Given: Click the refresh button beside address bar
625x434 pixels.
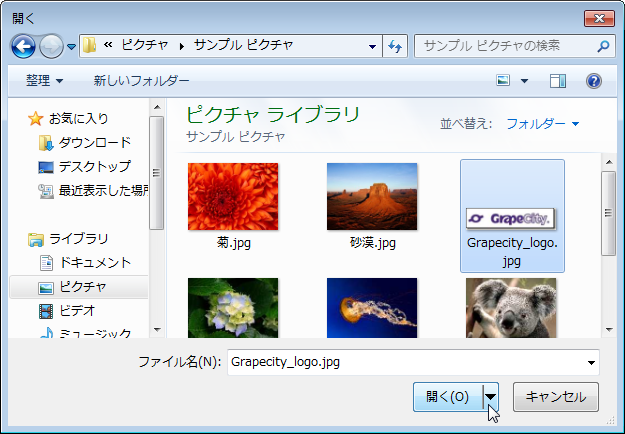Looking at the screenshot, I should point(395,46).
